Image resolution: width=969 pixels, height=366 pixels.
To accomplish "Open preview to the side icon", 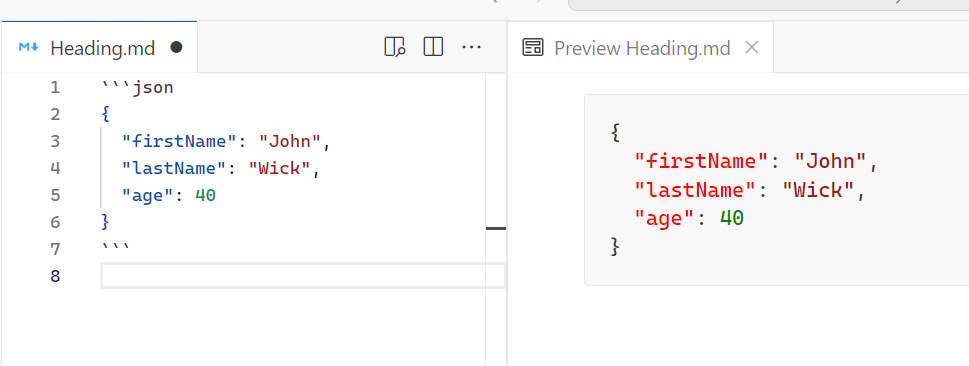I will click(394, 47).
